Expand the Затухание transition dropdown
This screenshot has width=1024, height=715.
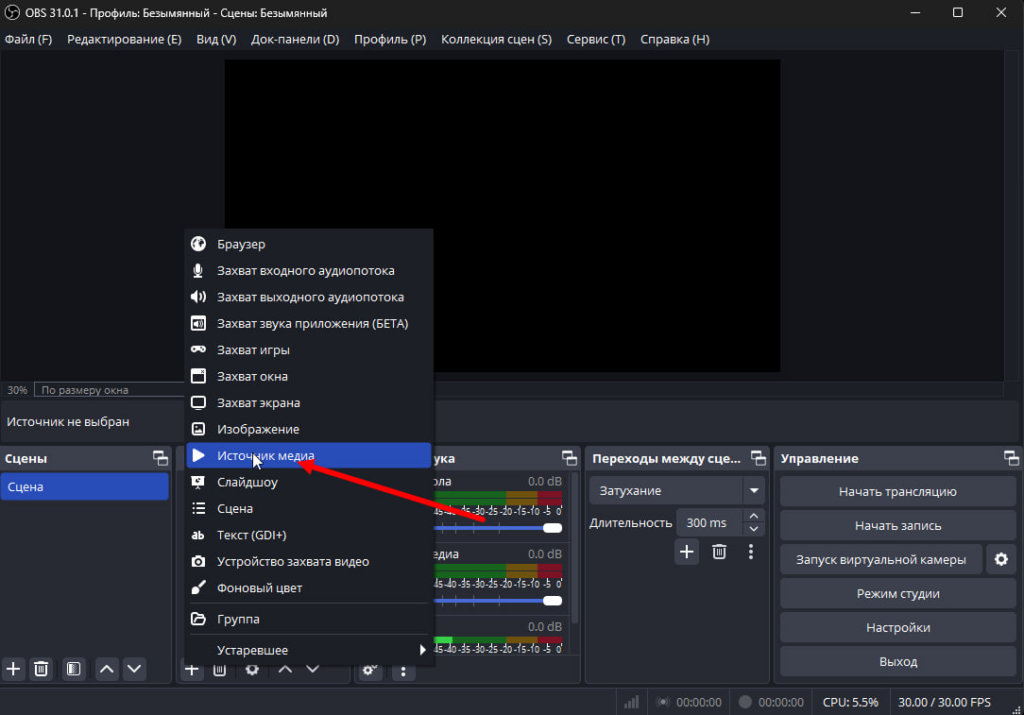(754, 491)
